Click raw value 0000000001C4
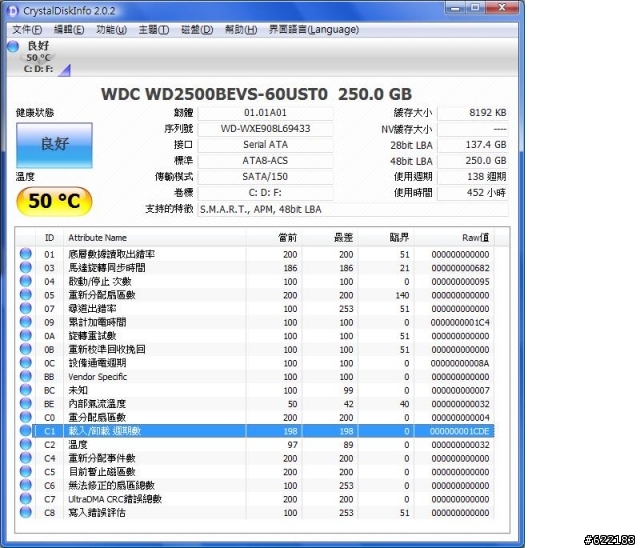640x548 pixels. (460, 322)
